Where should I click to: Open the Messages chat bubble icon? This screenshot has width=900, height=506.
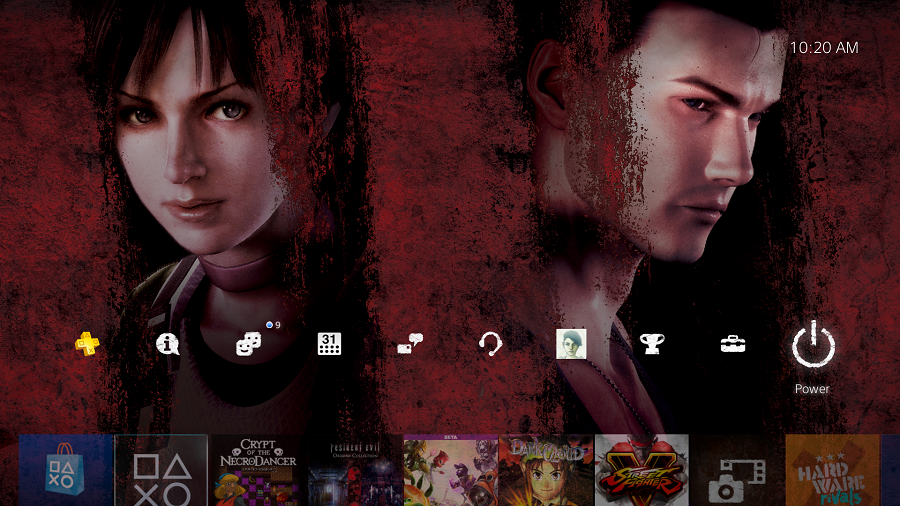point(410,344)
